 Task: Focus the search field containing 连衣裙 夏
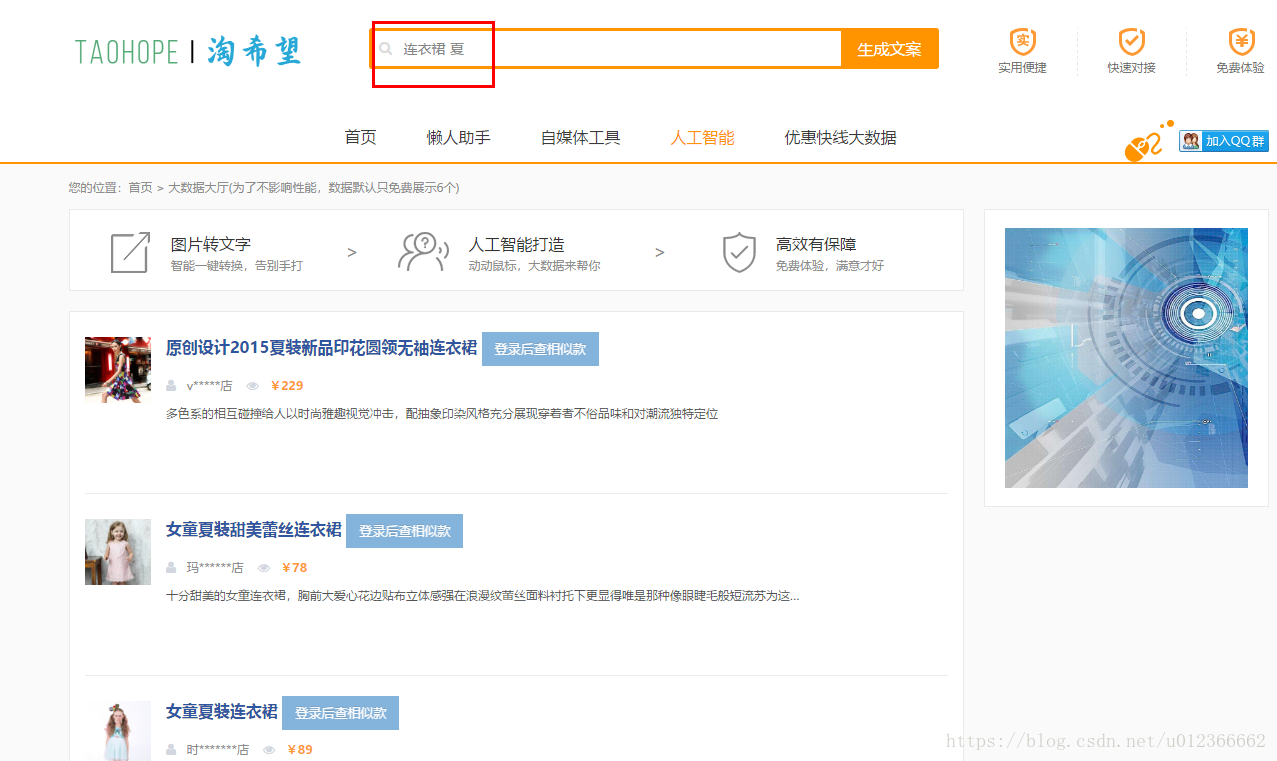[x=606, y=49]
